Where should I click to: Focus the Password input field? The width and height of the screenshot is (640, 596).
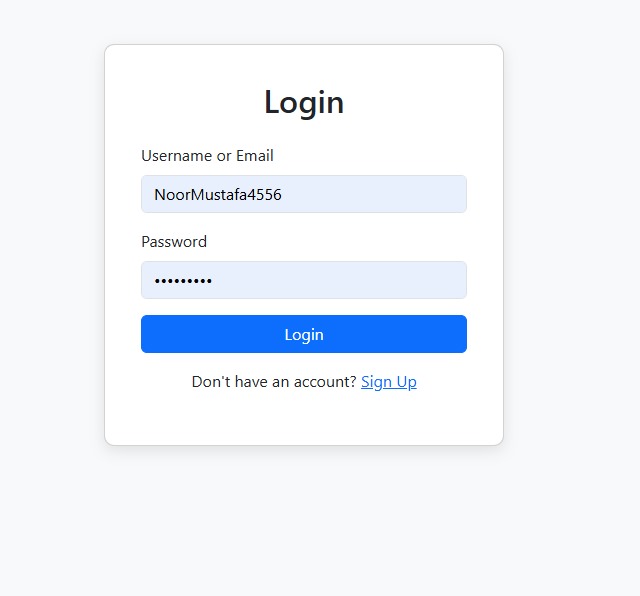coord(304,280)
